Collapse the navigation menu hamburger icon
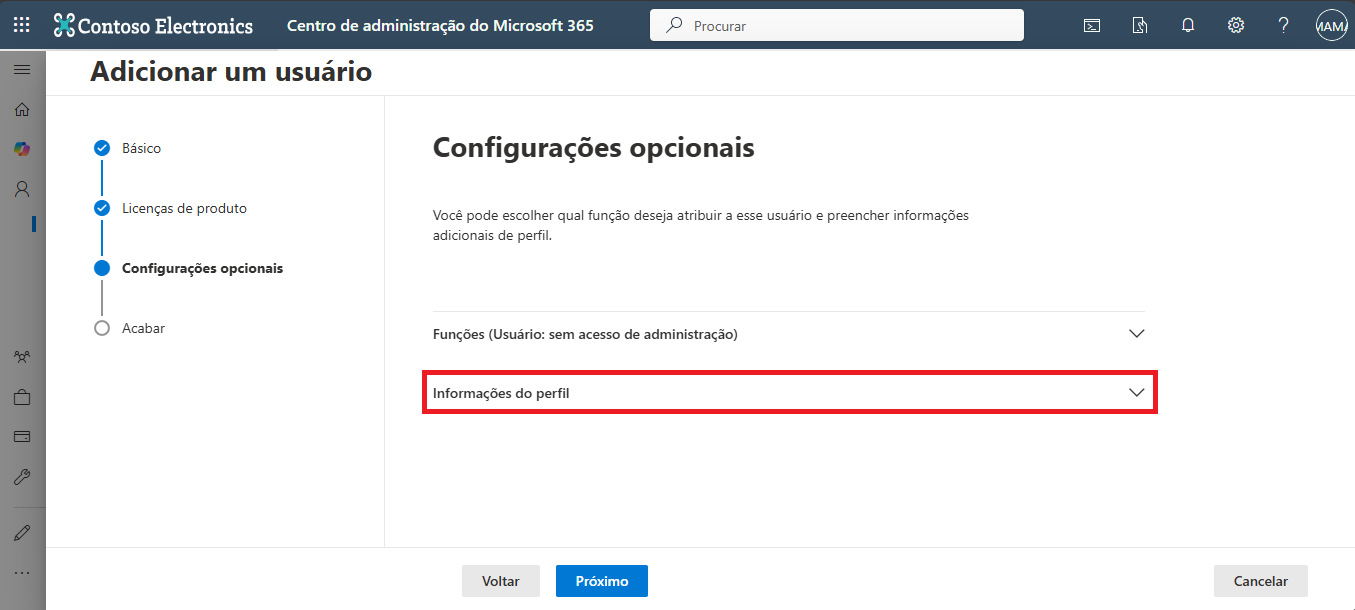 point(22,70)
